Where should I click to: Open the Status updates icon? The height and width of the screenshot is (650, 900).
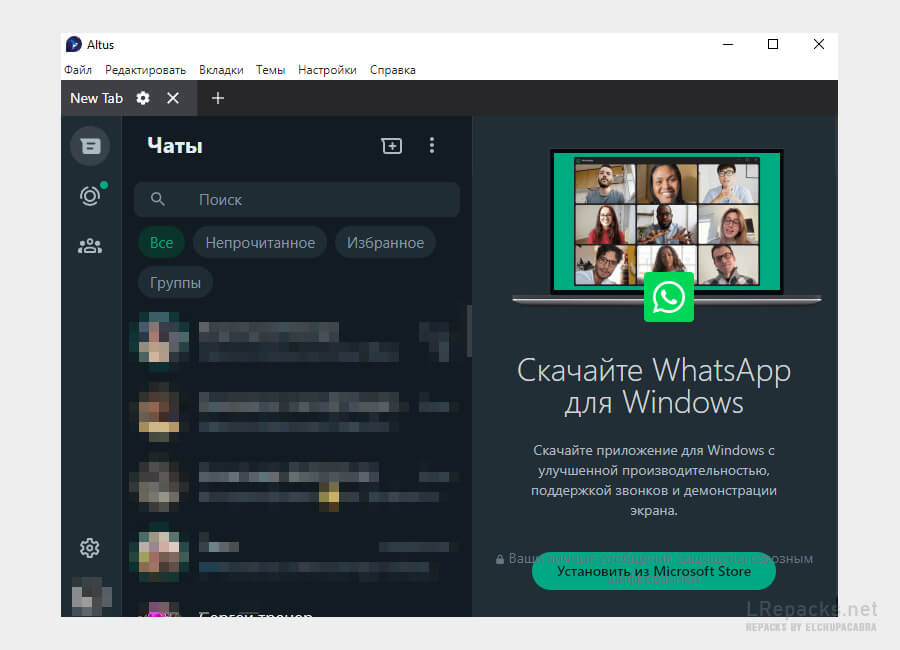click(90, 196)
